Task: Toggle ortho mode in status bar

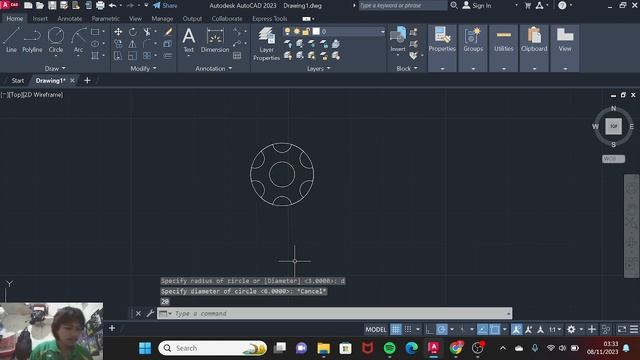Action: tap(429, 329)
